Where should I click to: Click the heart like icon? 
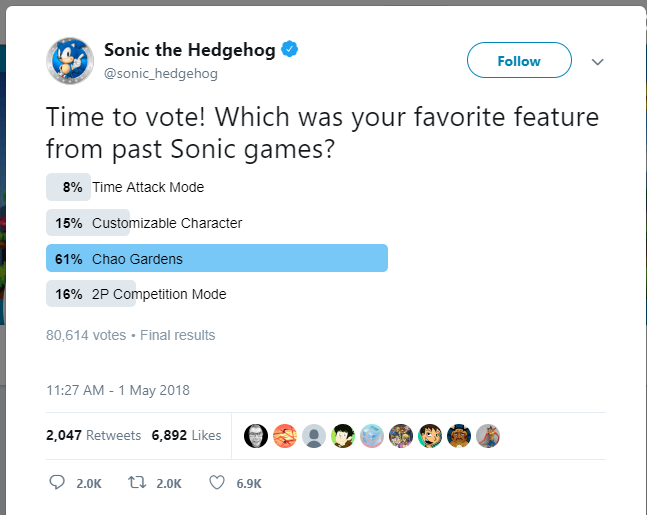click(x=216, y=482)
